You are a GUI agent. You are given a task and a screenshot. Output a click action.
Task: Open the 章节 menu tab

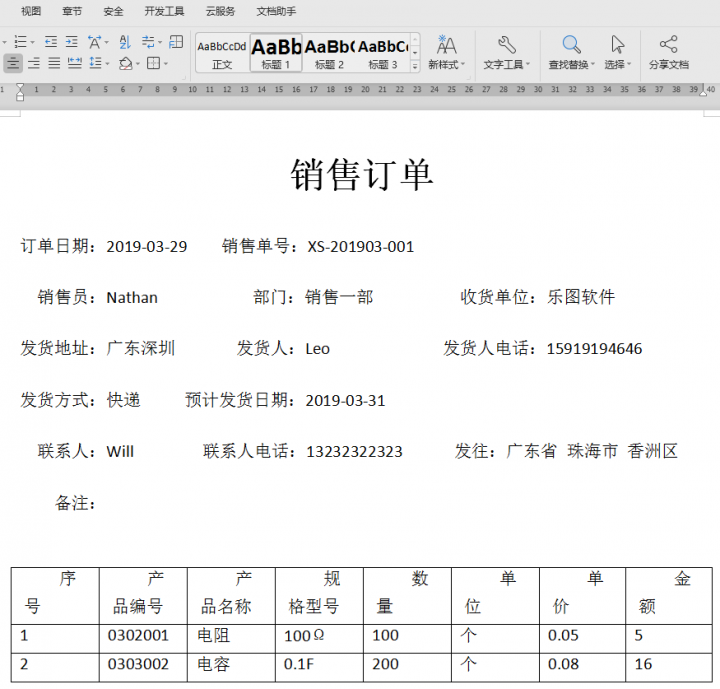[x=72, y=11]
